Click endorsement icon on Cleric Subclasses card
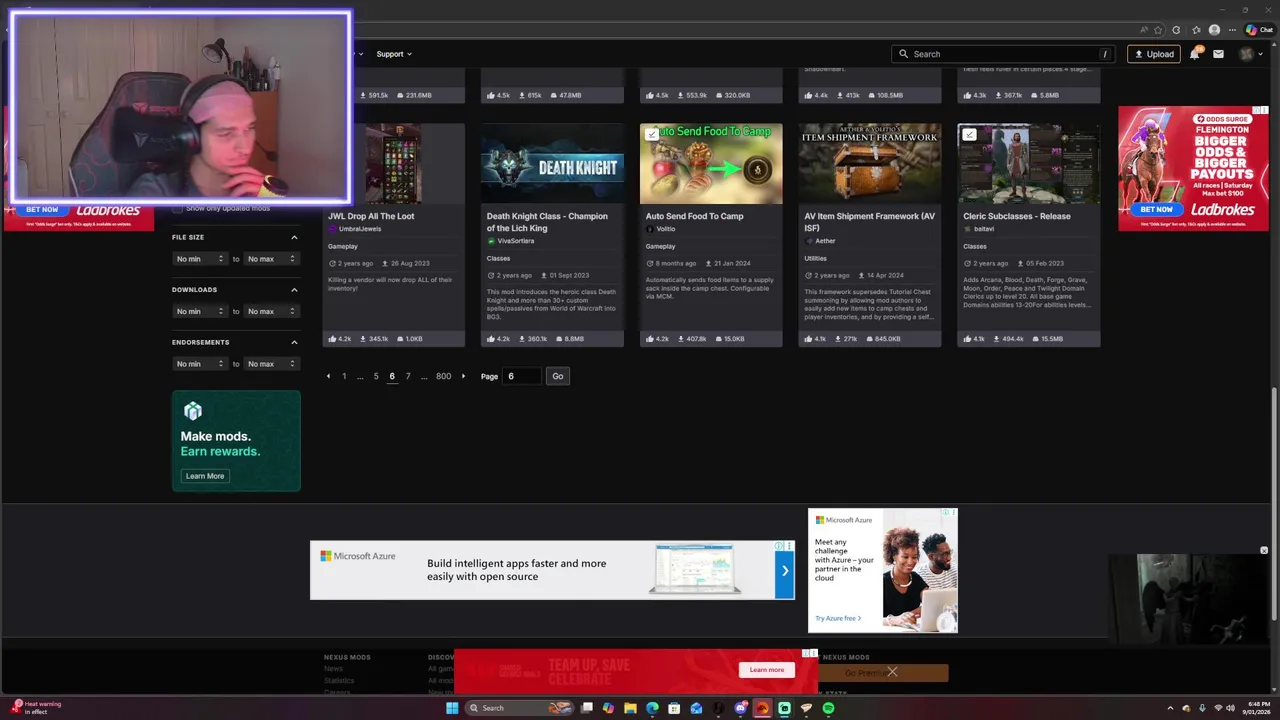 click(x=968, y=339)
